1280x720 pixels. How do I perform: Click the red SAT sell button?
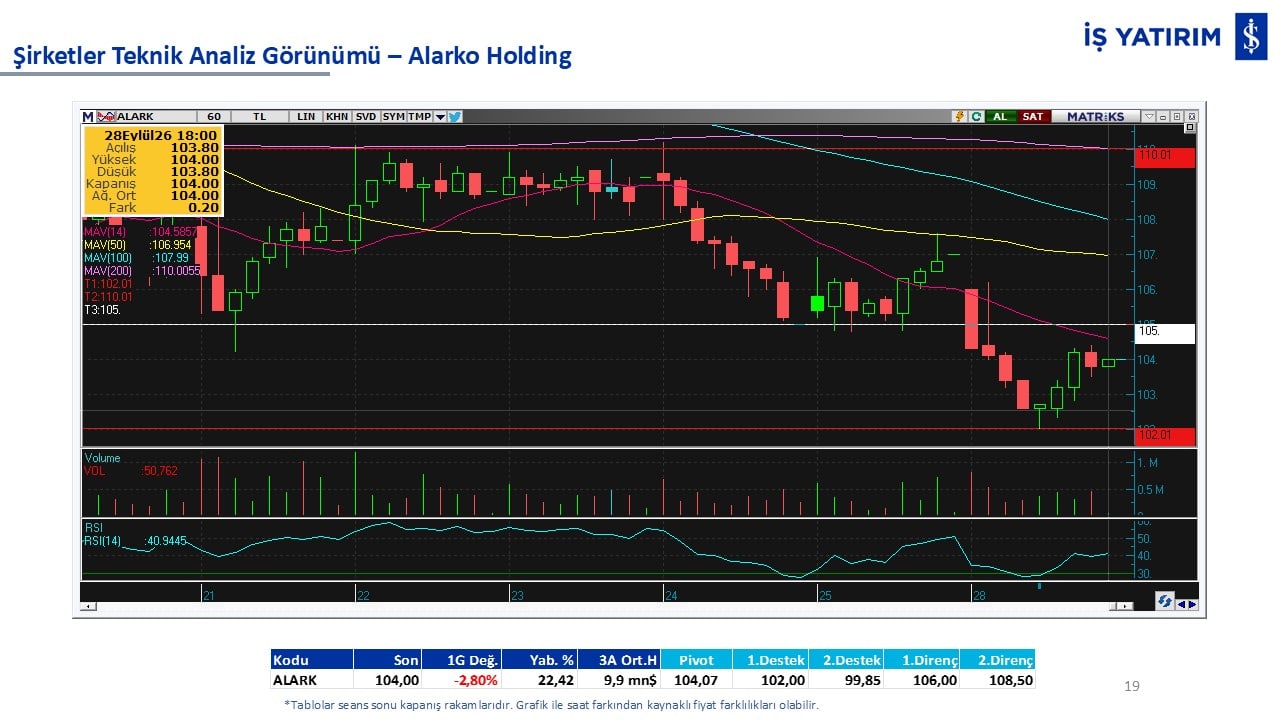point(1033,116)
